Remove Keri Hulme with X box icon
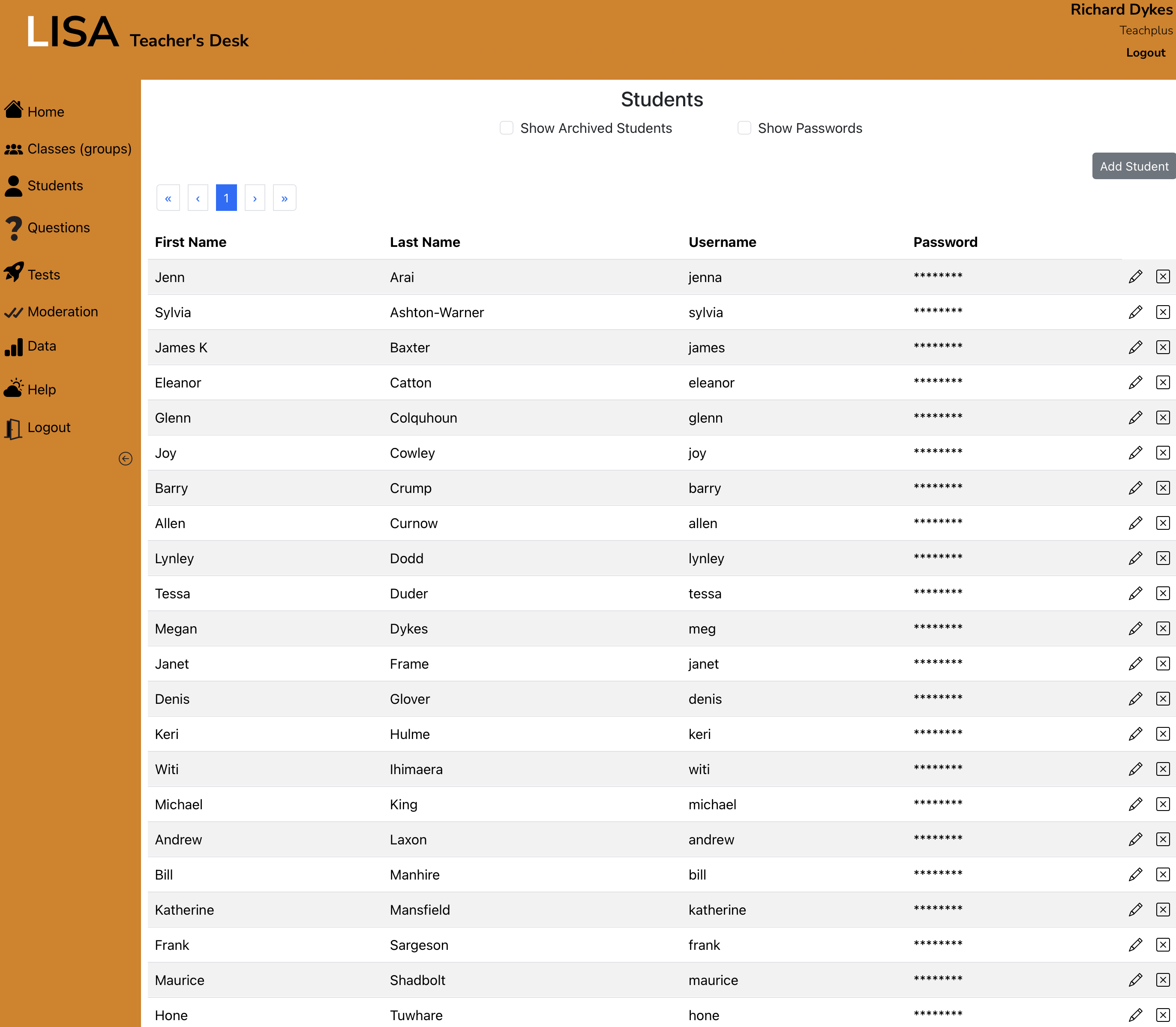This screenshot has width=1176, height=1027. 1162,734
